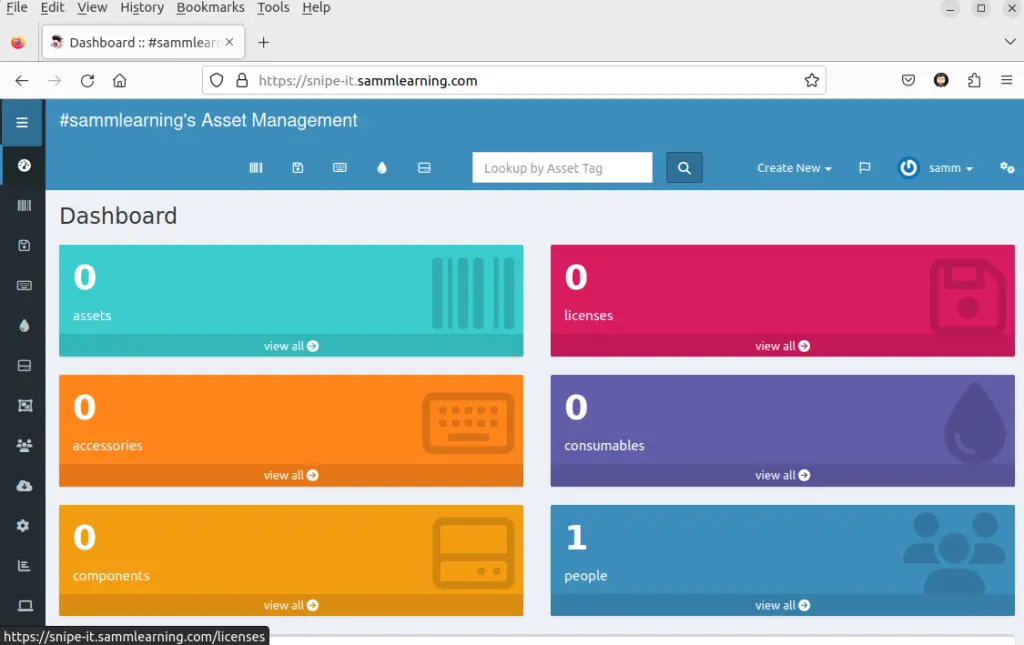Open Predefined Kits sidebar icon
The width and height of the screenshot is (1024, 645).
pos(24,405)
